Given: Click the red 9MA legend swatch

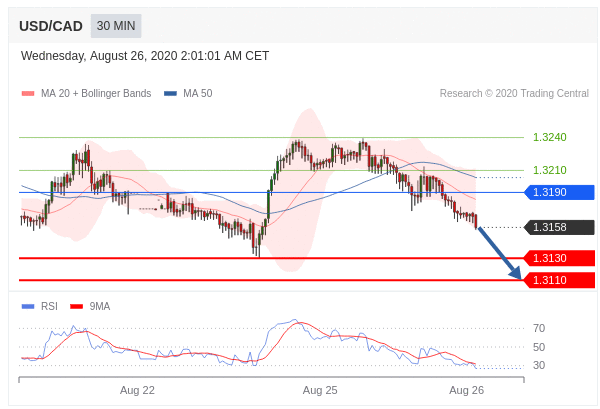Looking at the screenshot, I should (x=77, y=306).
